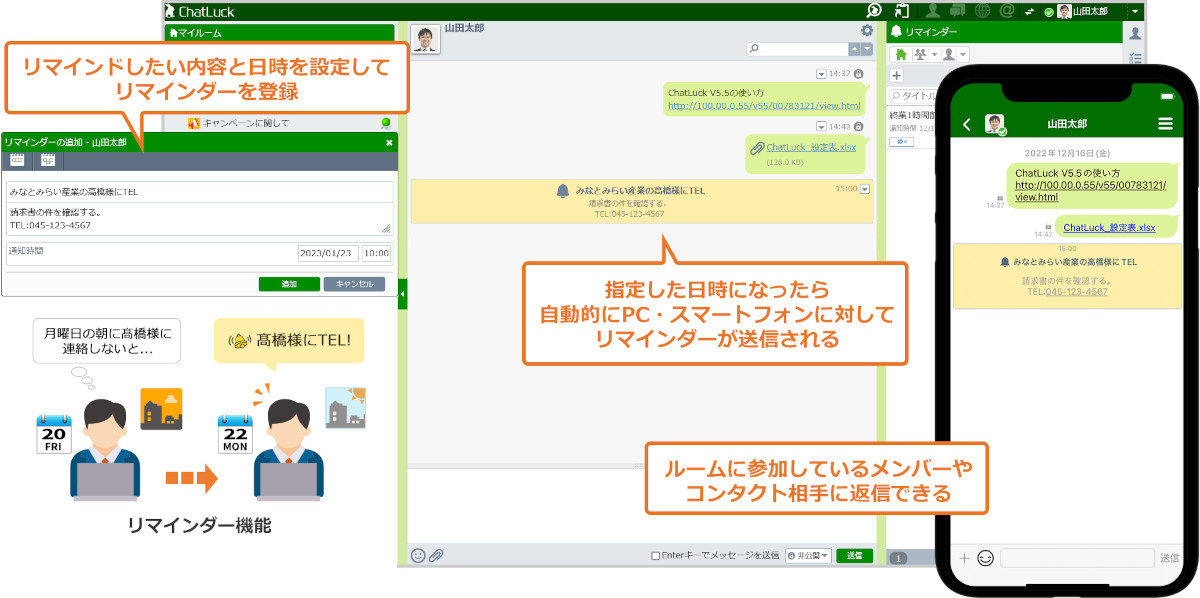Open the chat bubbles icon in the top bar

[958, 11]
